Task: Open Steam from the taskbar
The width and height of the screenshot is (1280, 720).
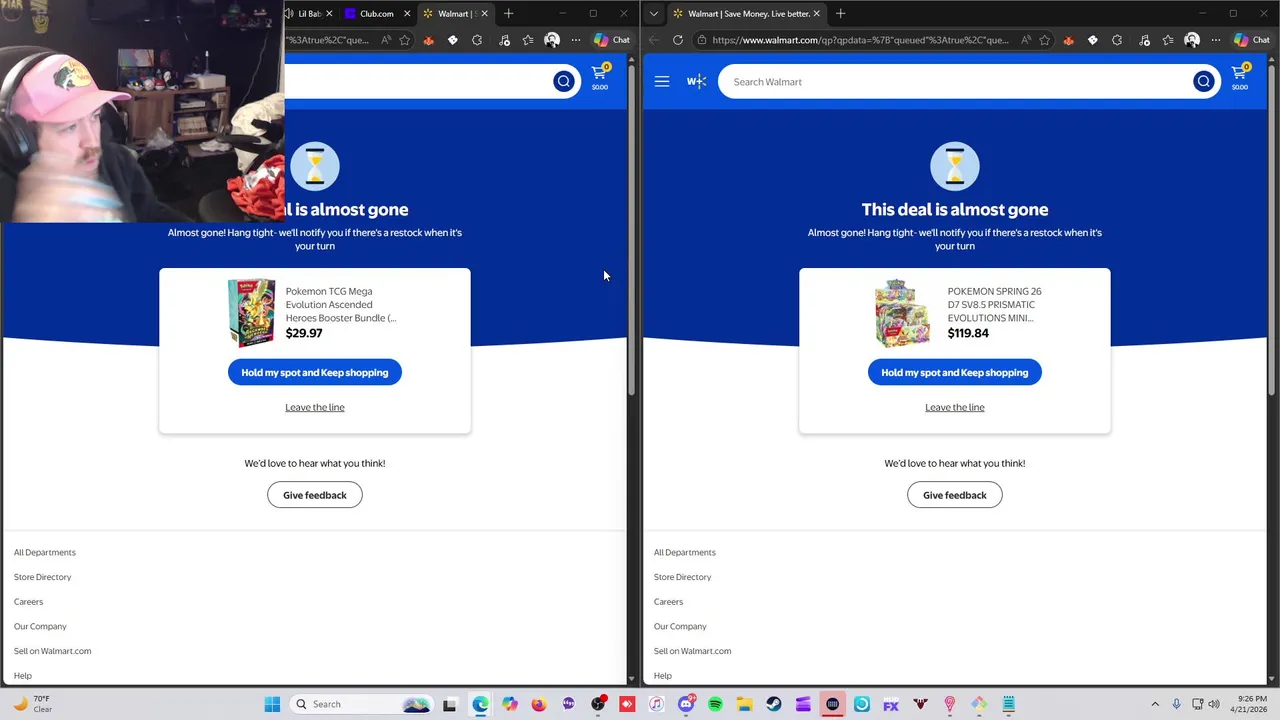Action: (x=773, y=704)
